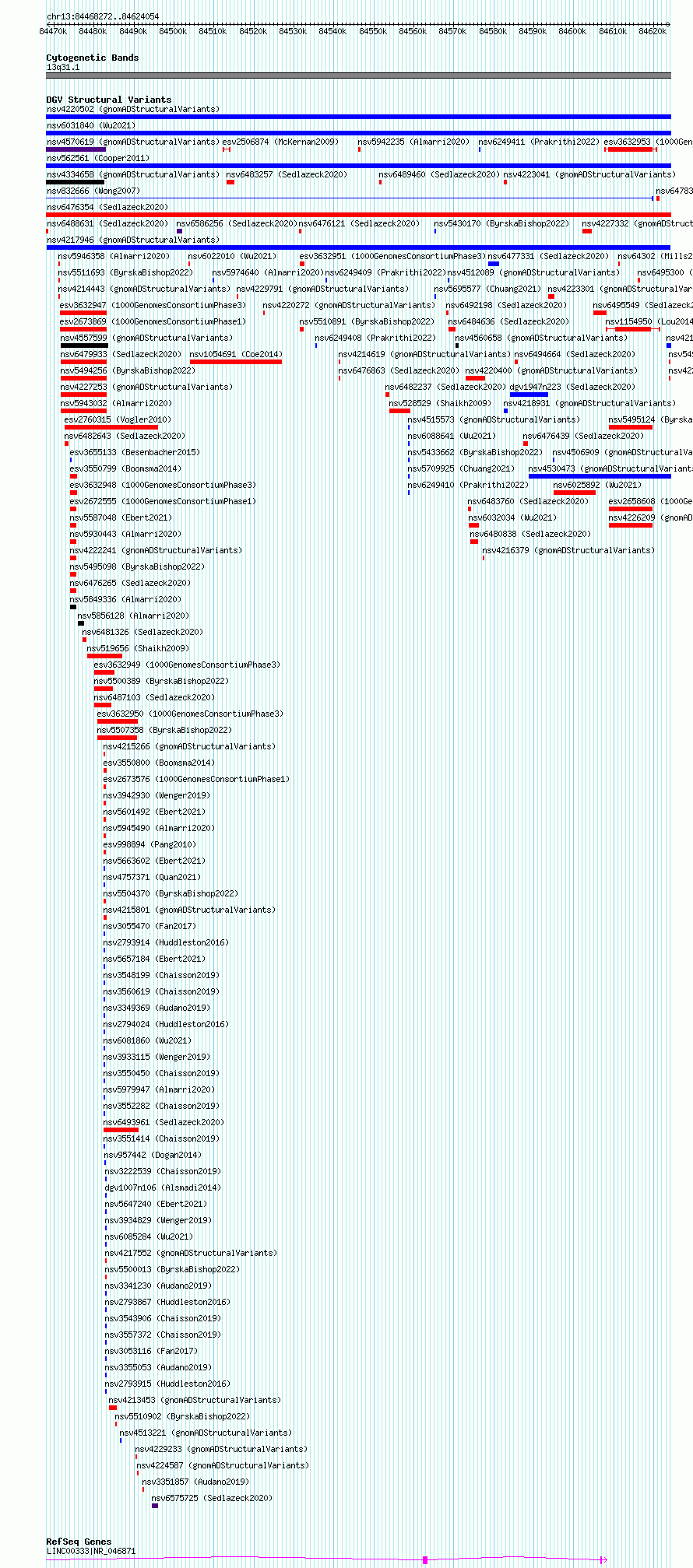Open nsv5430170 (ByrskaBishop2022) variant
693x1568 pixels.
coord(501,223)
